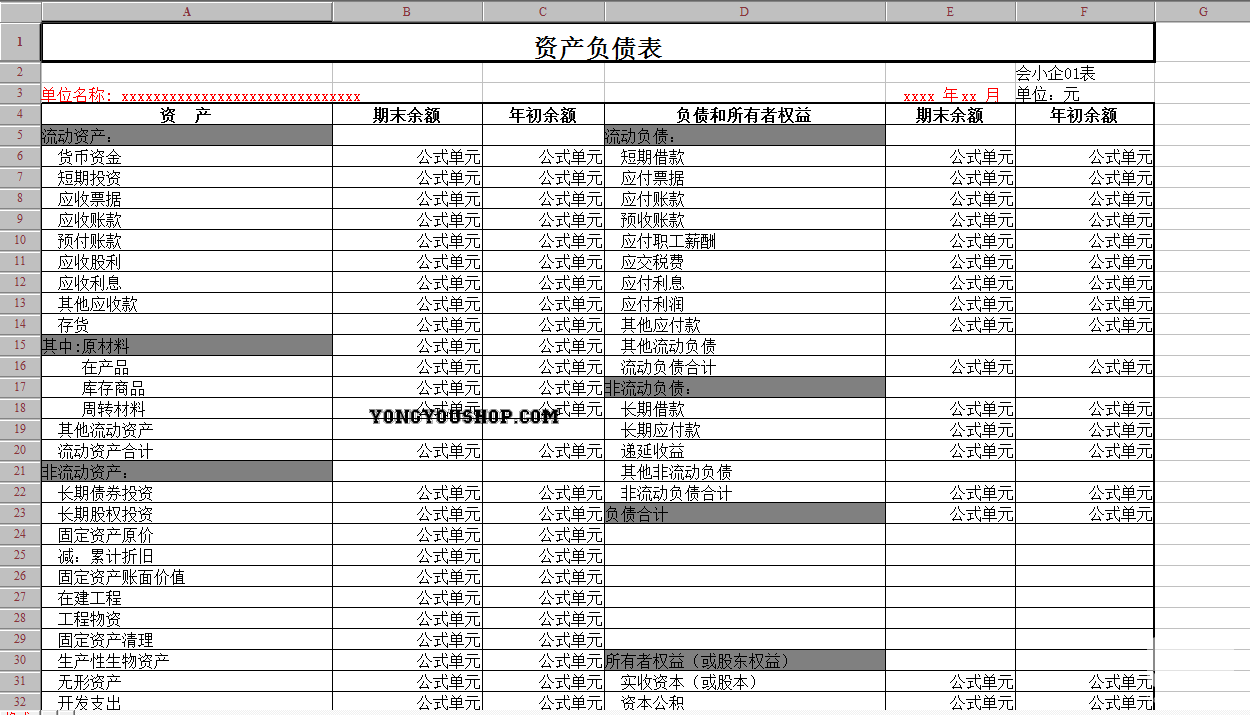Click the 年初余额 header in column C
Image resolution: width=1250 pixels, height=715 pixels.
pyautogui.click(x=543, y=114)
